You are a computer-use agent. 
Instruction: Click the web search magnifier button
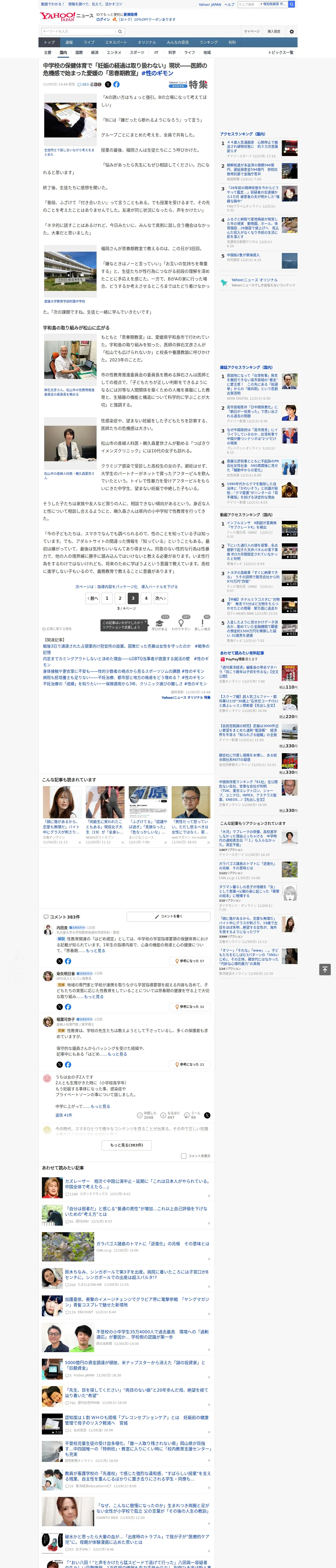click(x=292, y=4)
